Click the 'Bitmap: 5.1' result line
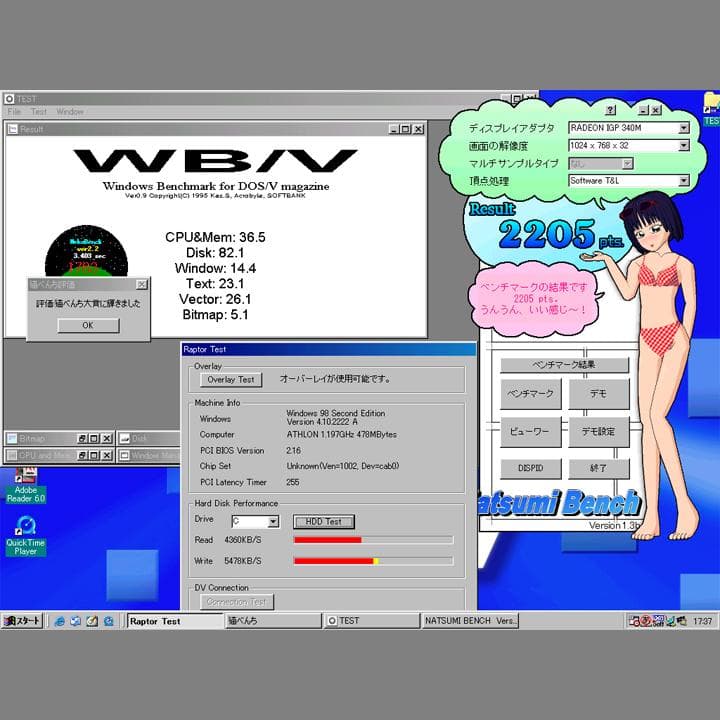 (x=215, y=315)
